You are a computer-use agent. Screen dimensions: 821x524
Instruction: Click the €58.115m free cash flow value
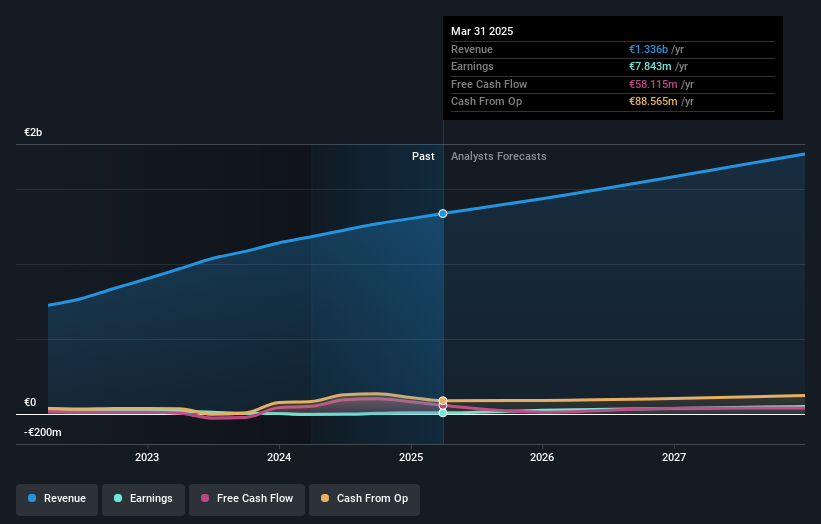coord(653,84)
